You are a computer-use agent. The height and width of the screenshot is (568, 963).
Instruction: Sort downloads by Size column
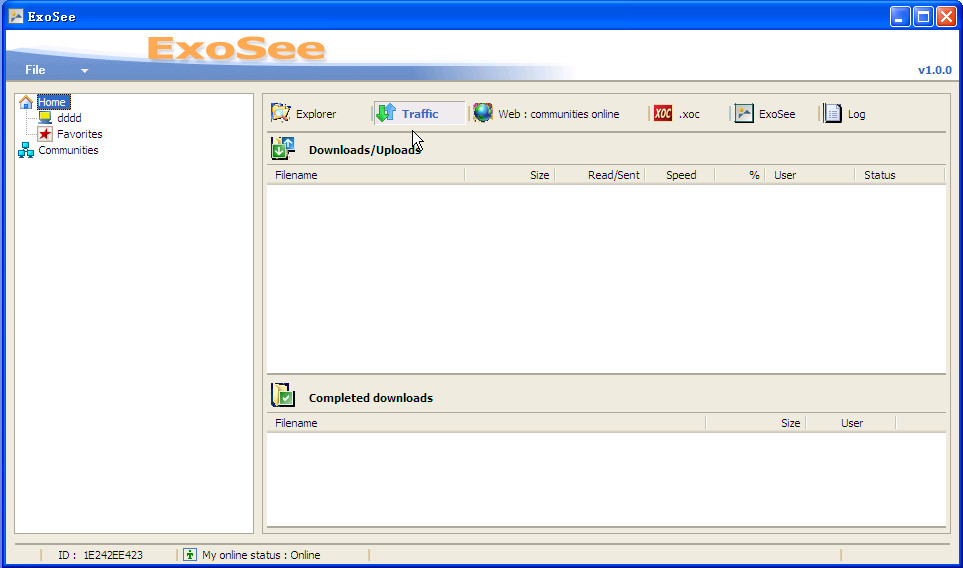coord(510,175)
